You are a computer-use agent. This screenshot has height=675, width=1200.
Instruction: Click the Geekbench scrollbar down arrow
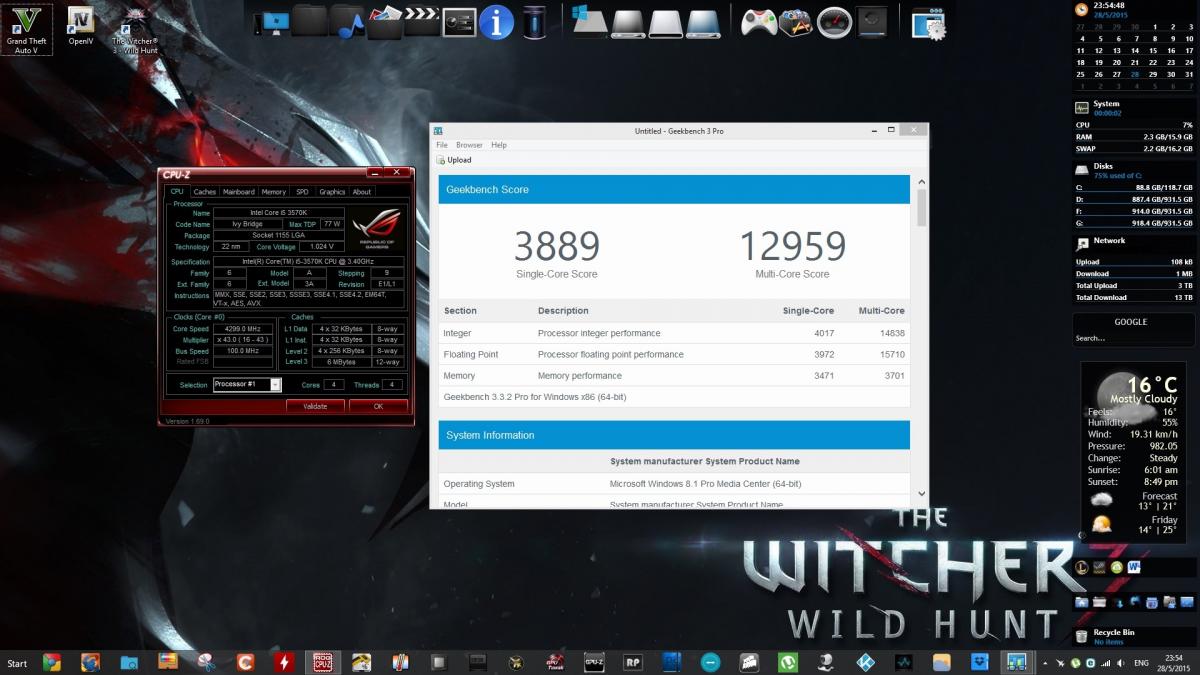[922, 493]
